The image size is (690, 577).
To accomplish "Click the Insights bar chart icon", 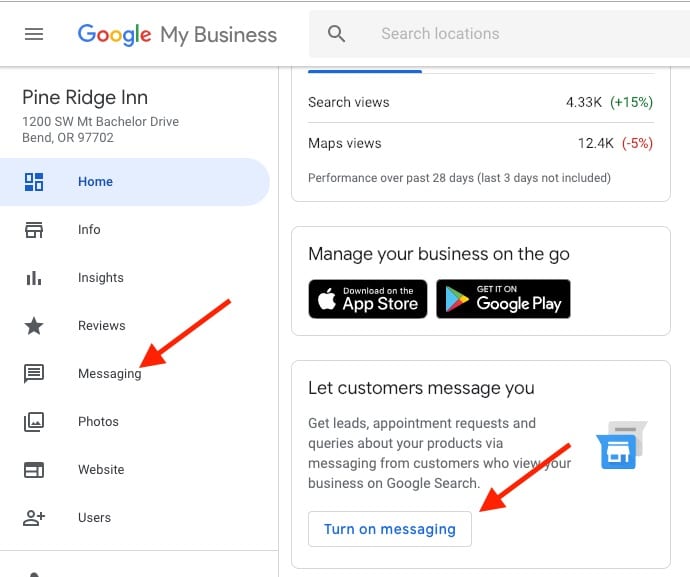I will pyautogui.click(x=34, y=278).
